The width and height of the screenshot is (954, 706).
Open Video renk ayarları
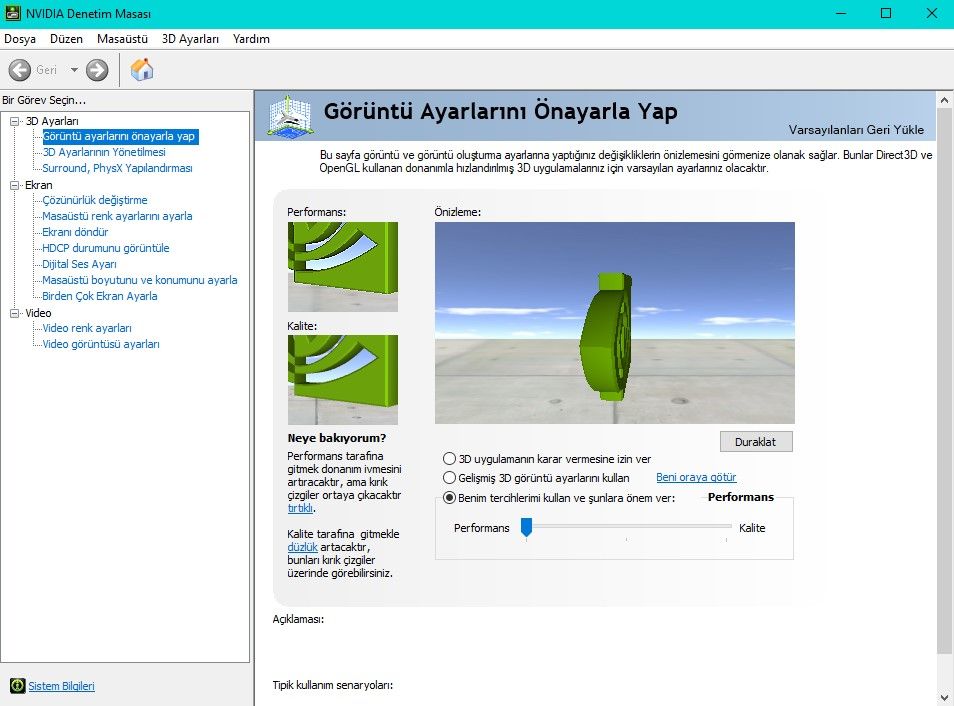tap(87, 328)
